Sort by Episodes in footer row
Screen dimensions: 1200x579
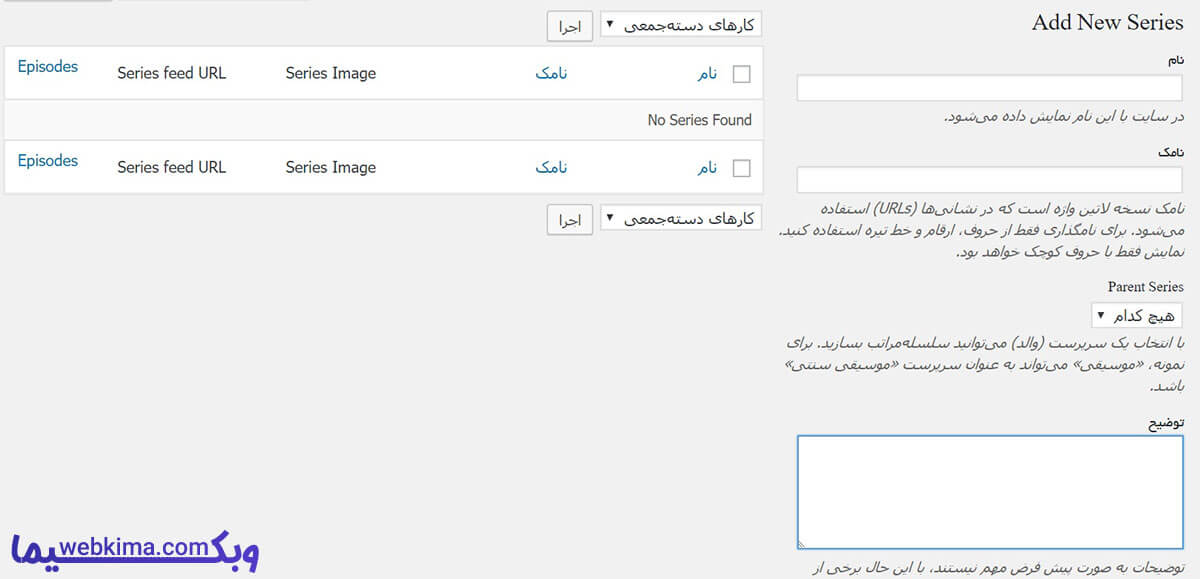48,161
